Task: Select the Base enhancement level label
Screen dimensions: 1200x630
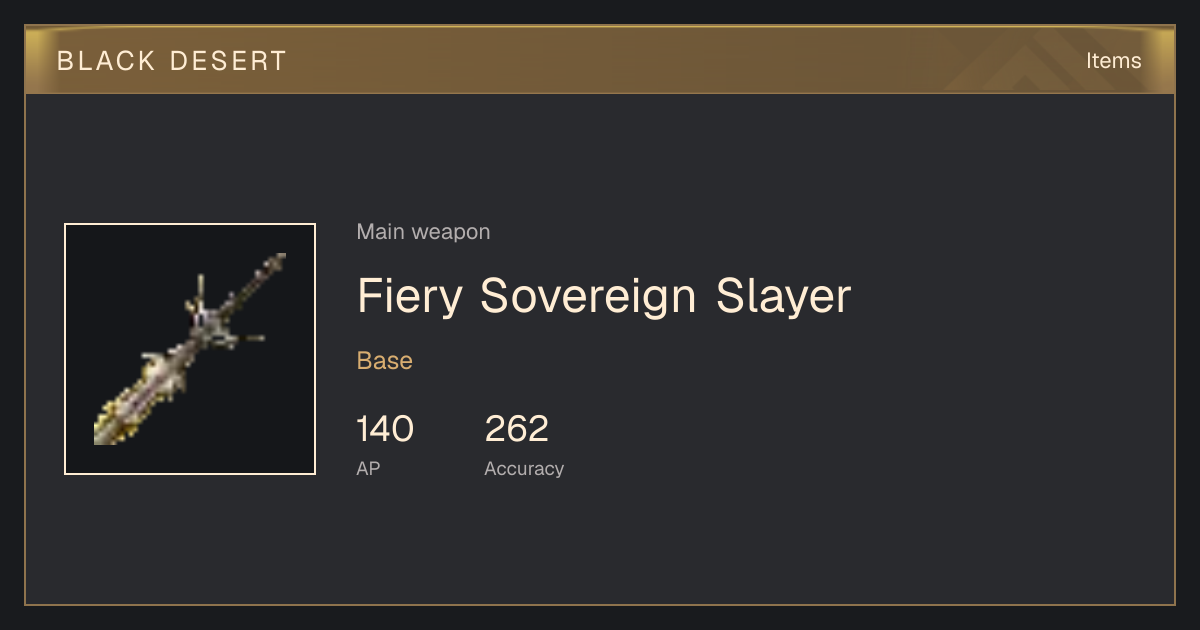Action: tap(385, 361)
